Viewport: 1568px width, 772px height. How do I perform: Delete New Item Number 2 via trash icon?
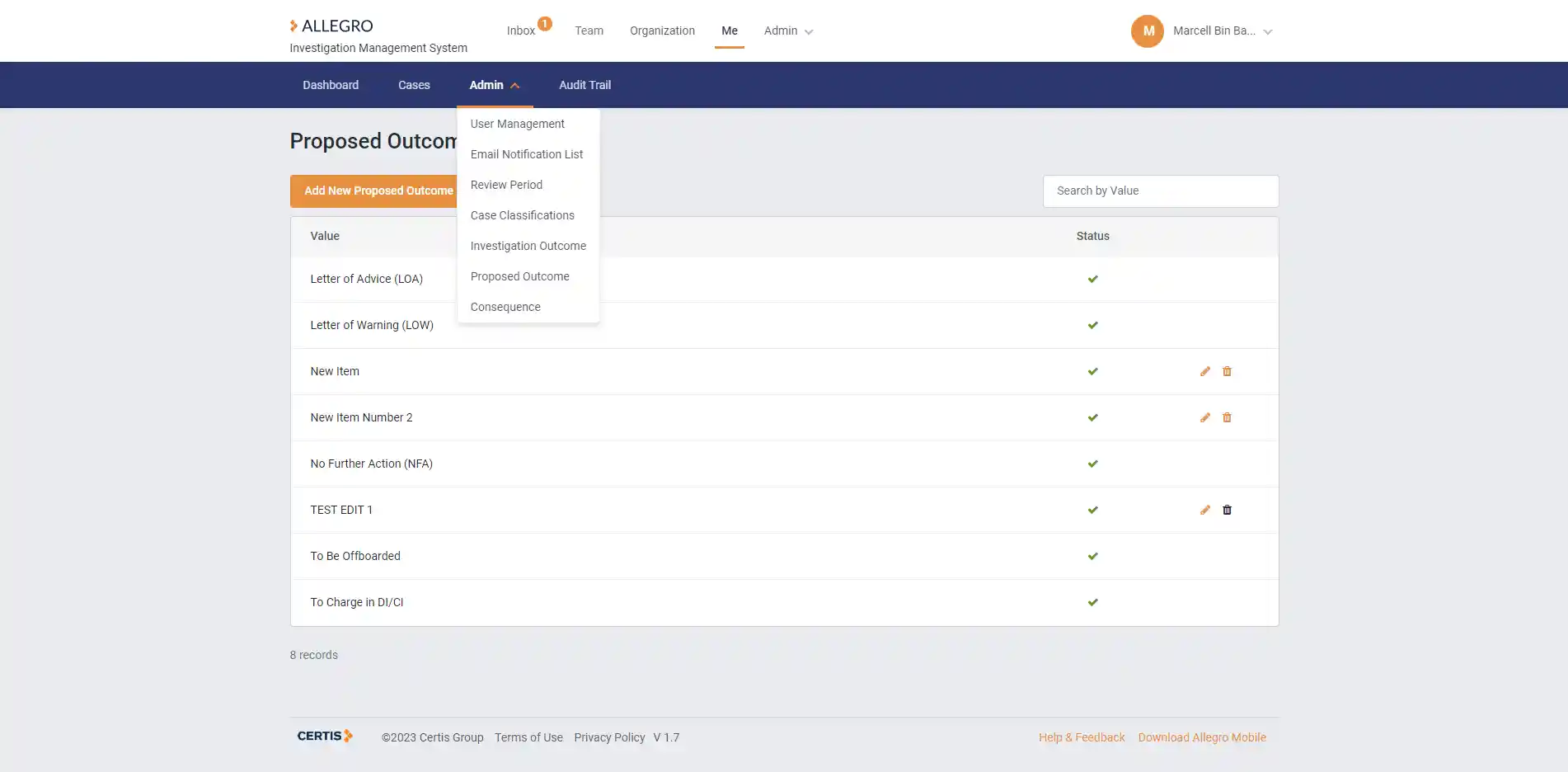(1227, 417)
